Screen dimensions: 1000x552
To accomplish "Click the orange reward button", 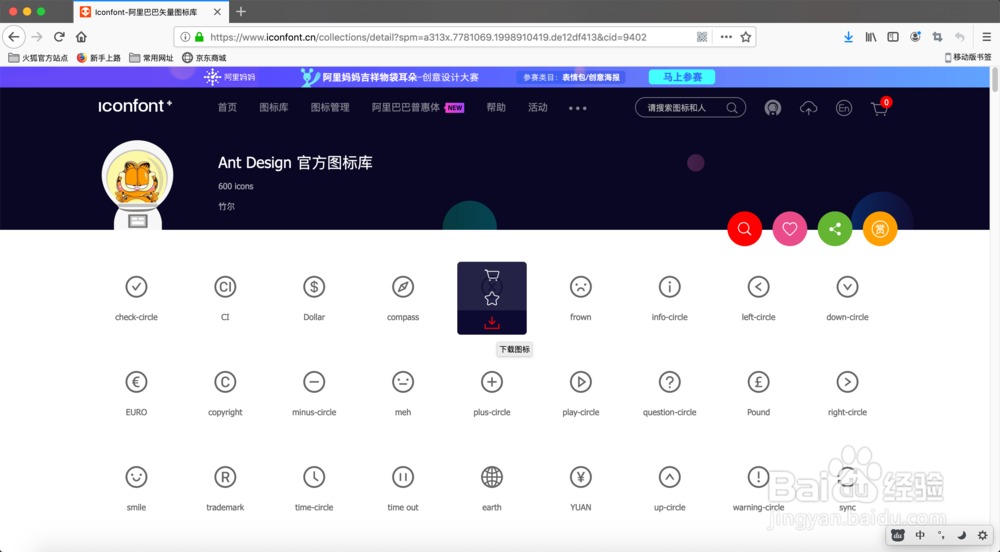I will 880,229.
